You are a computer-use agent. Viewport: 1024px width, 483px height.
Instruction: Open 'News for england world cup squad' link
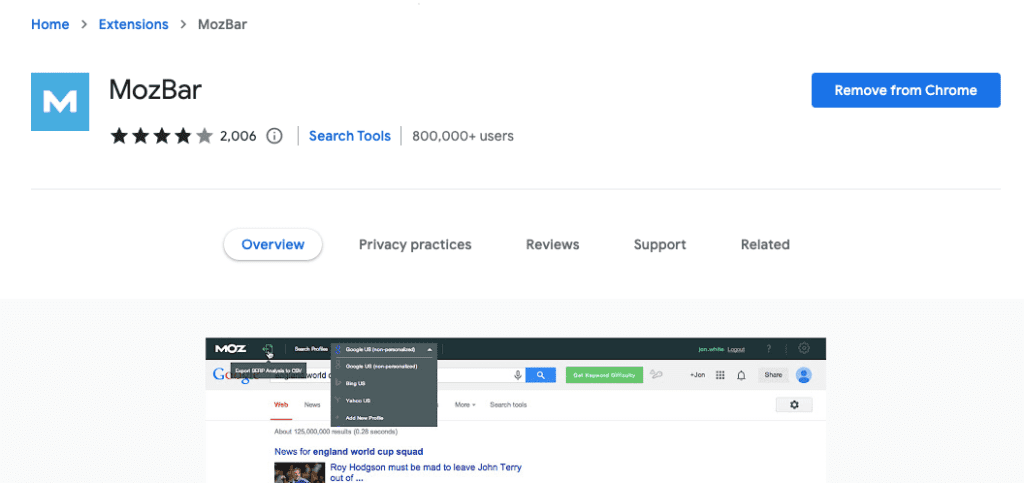pyautogui.click(x=349, y=451)
